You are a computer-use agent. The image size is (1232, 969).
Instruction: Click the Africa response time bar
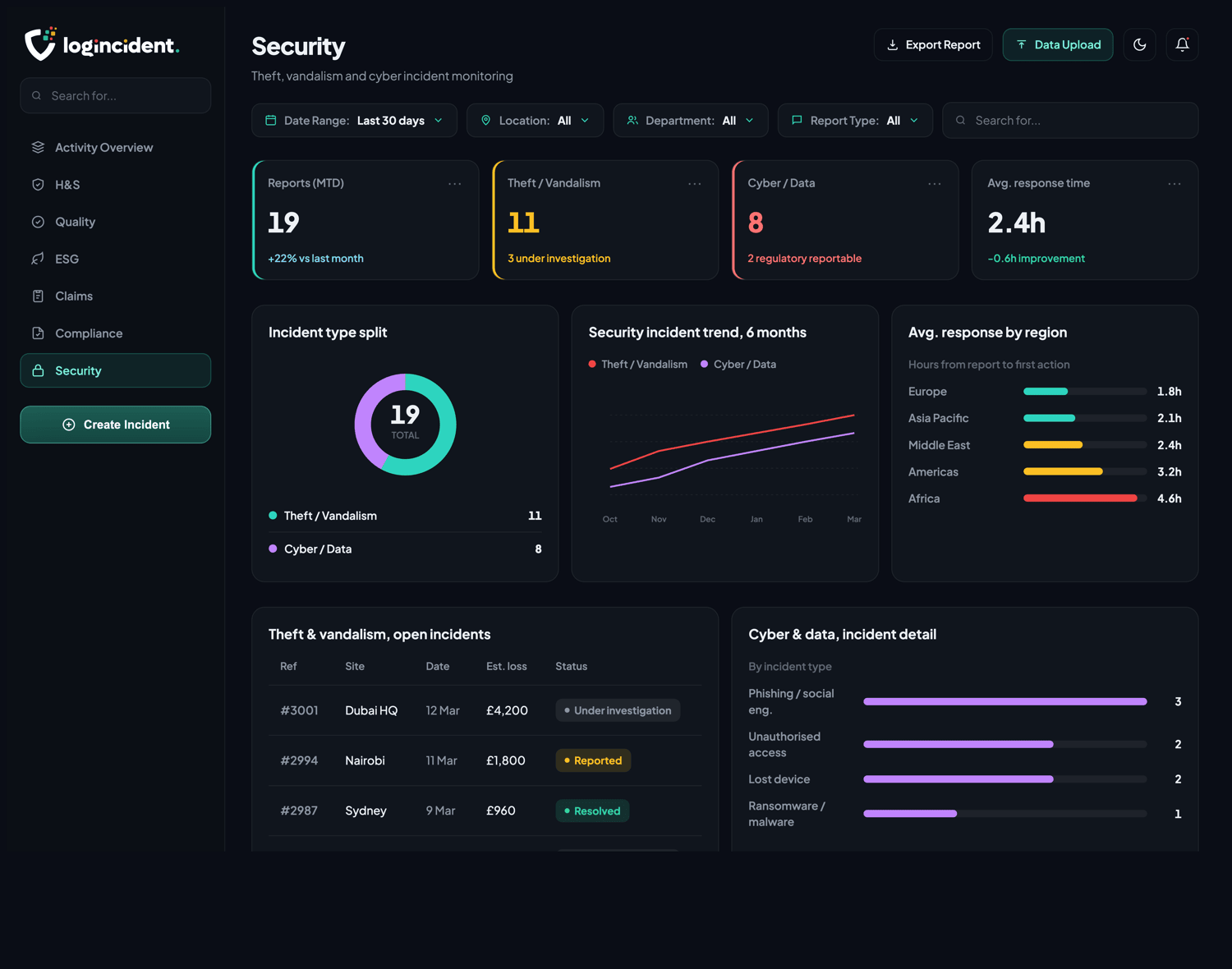(1084, 498)
